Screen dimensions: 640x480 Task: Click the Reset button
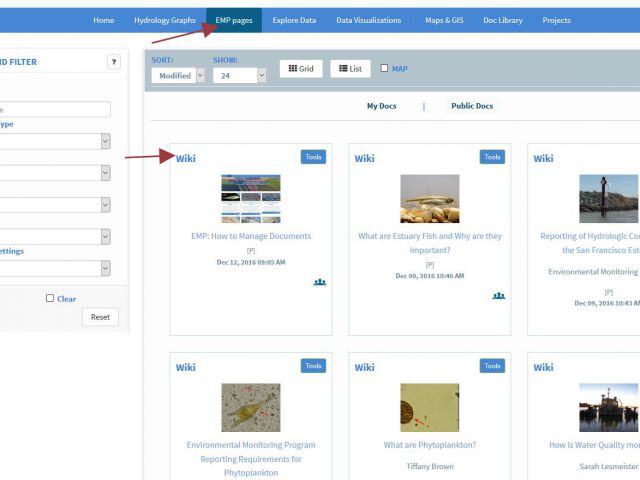click(x=100, y=317)
